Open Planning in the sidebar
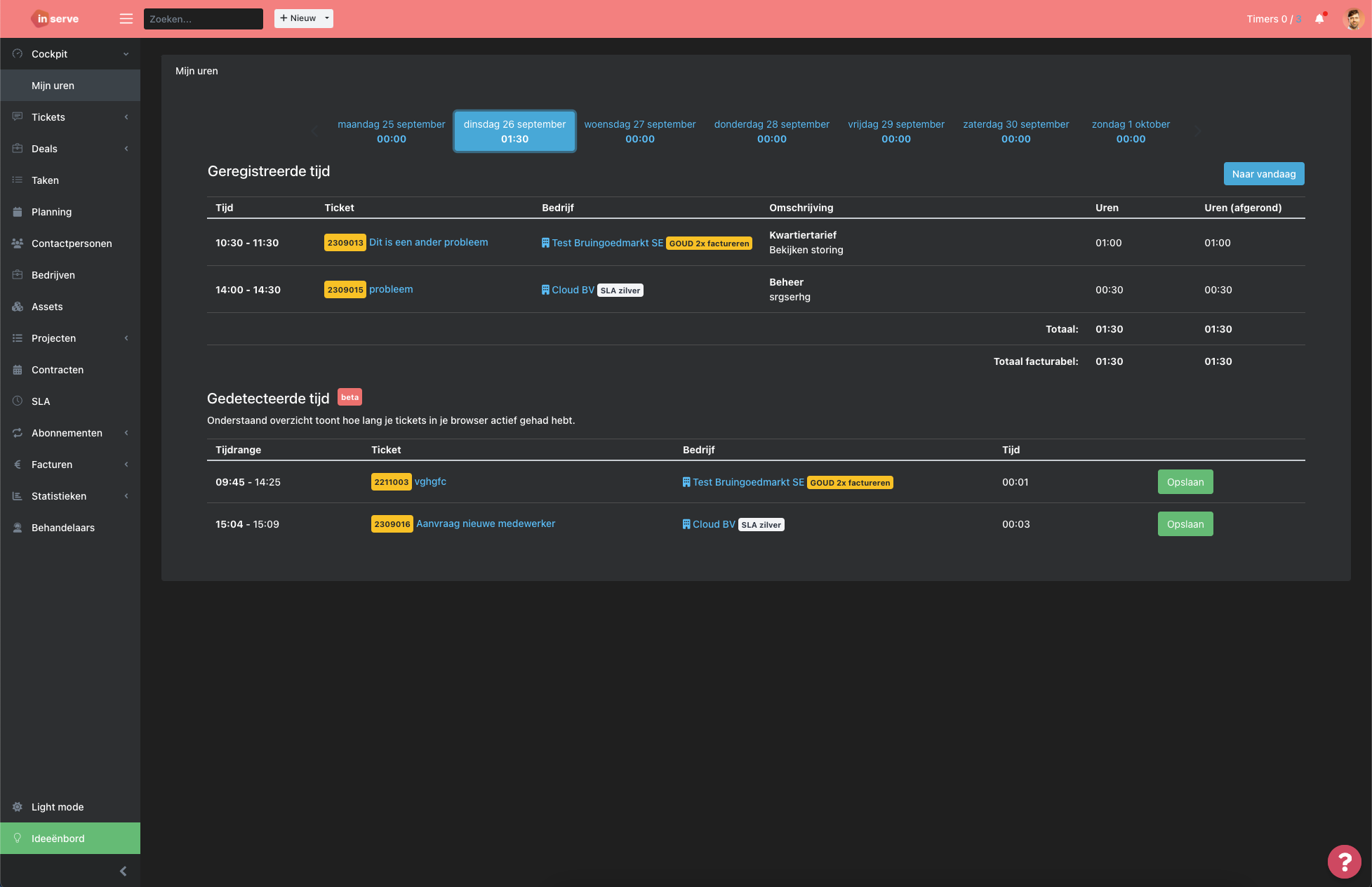Viewport: 1372px width, 887px height. [x=51, y=212]
